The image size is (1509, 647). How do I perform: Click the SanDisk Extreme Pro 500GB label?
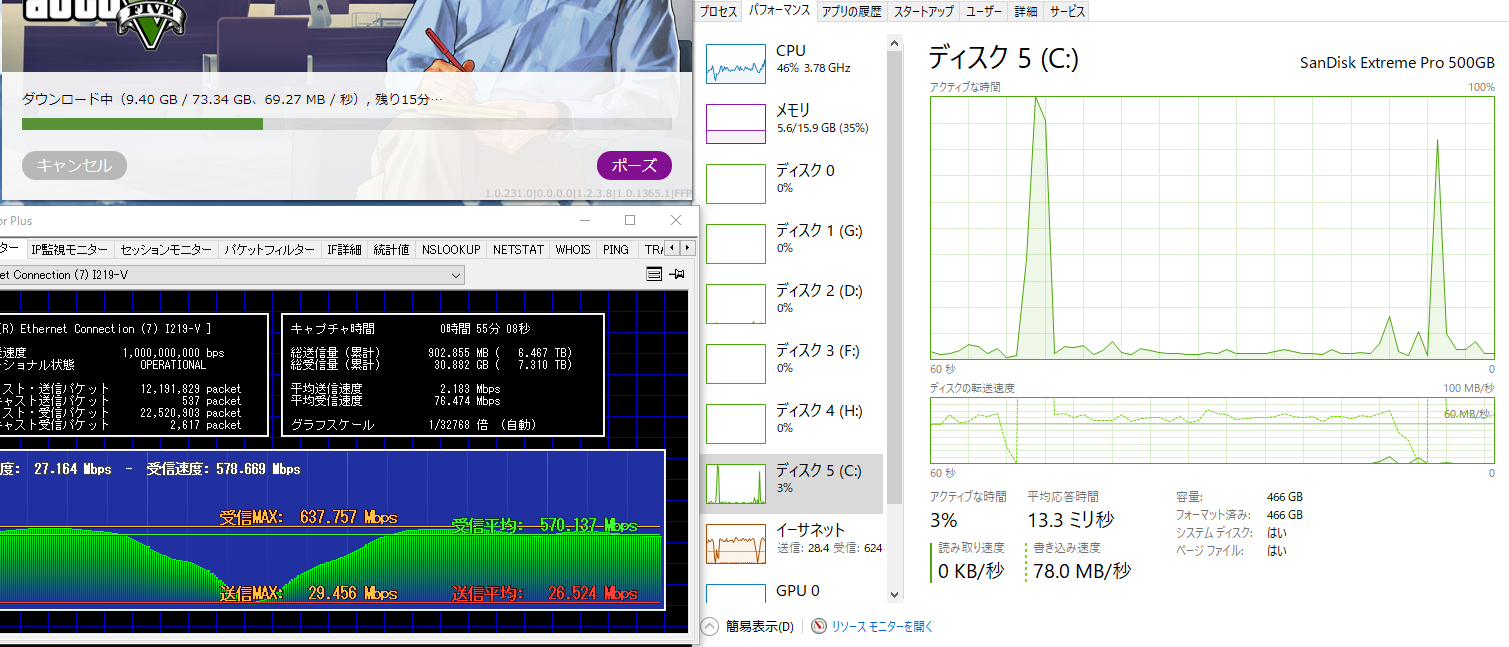(1397, 62)
